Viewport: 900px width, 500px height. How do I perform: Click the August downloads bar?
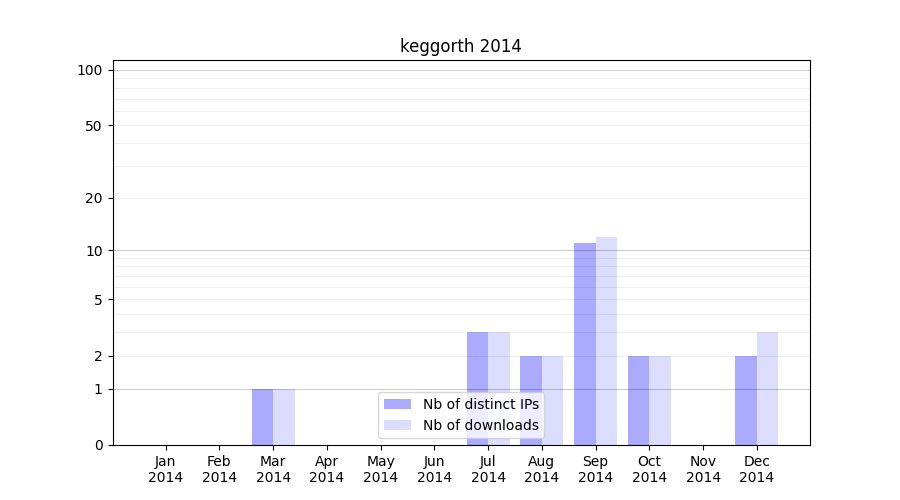[552, 400]
